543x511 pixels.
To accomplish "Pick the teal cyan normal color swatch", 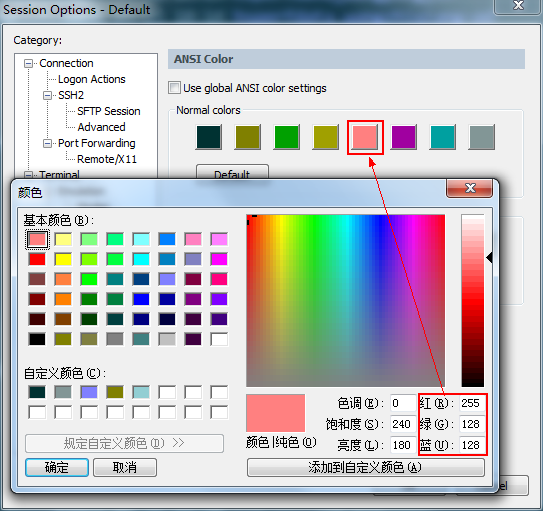I will tap(442, 137).
